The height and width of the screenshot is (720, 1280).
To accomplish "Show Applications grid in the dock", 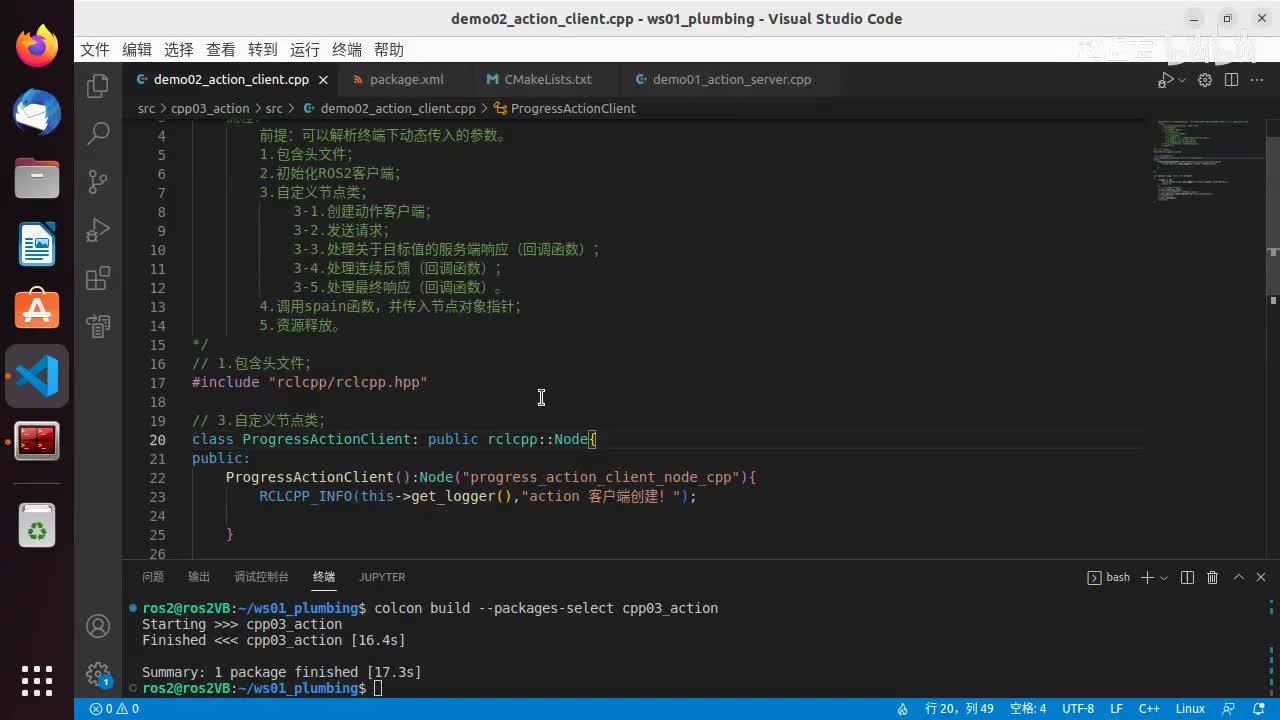I will tap(37, 681).
